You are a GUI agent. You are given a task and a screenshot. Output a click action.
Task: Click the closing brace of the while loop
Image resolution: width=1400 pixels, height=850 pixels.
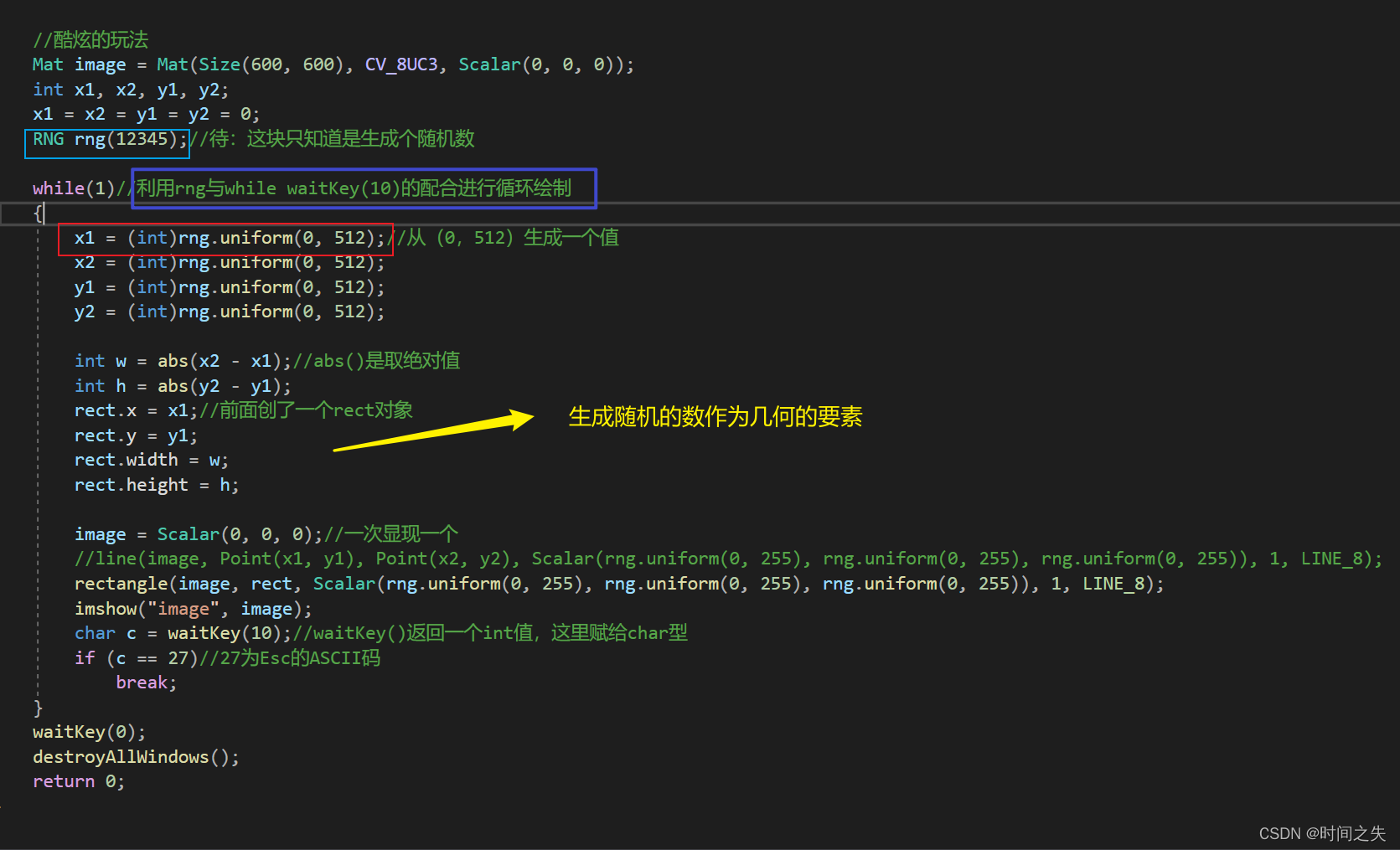38,708
